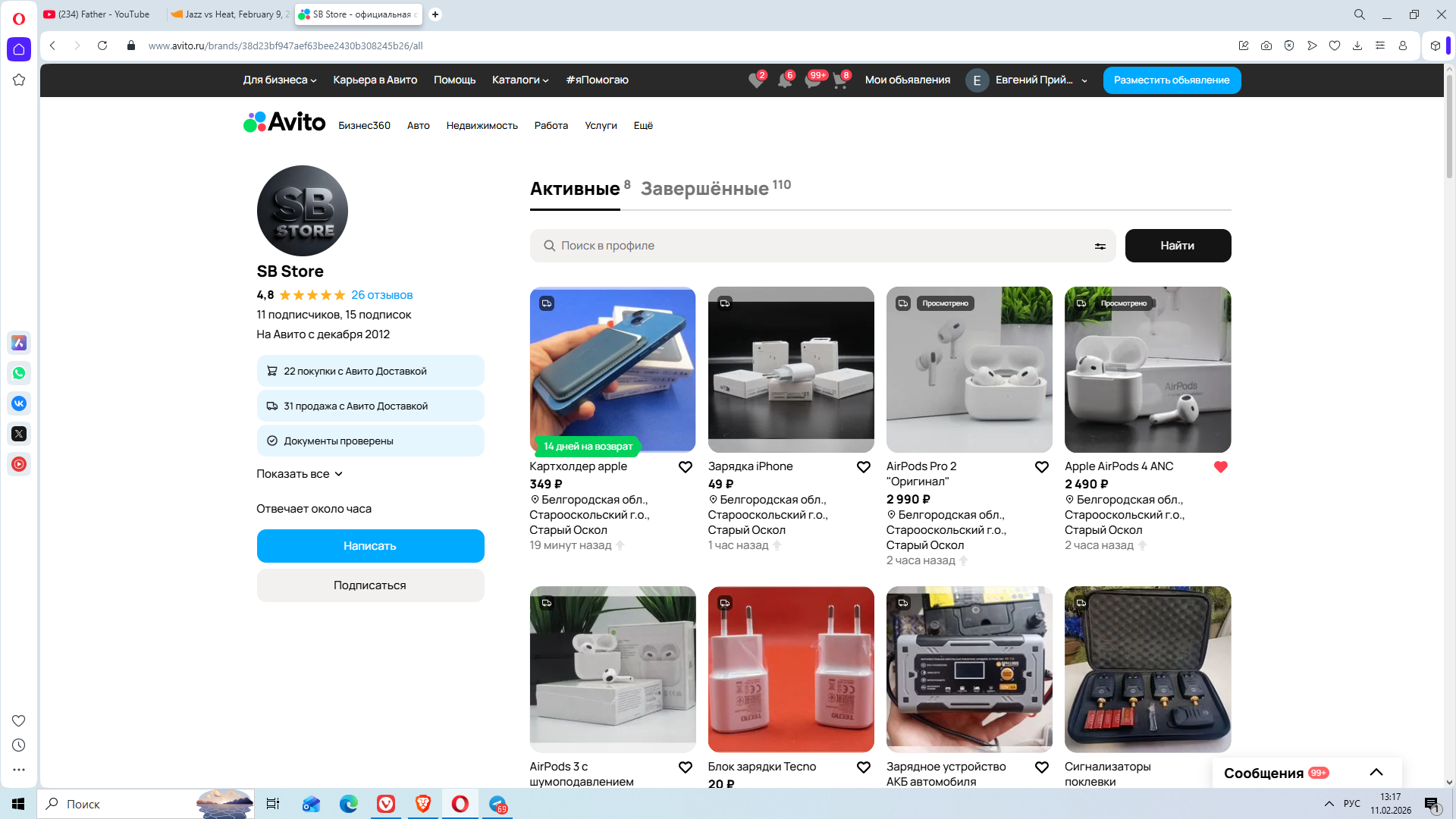Open VK in Opera sidebar

[19, 403]
